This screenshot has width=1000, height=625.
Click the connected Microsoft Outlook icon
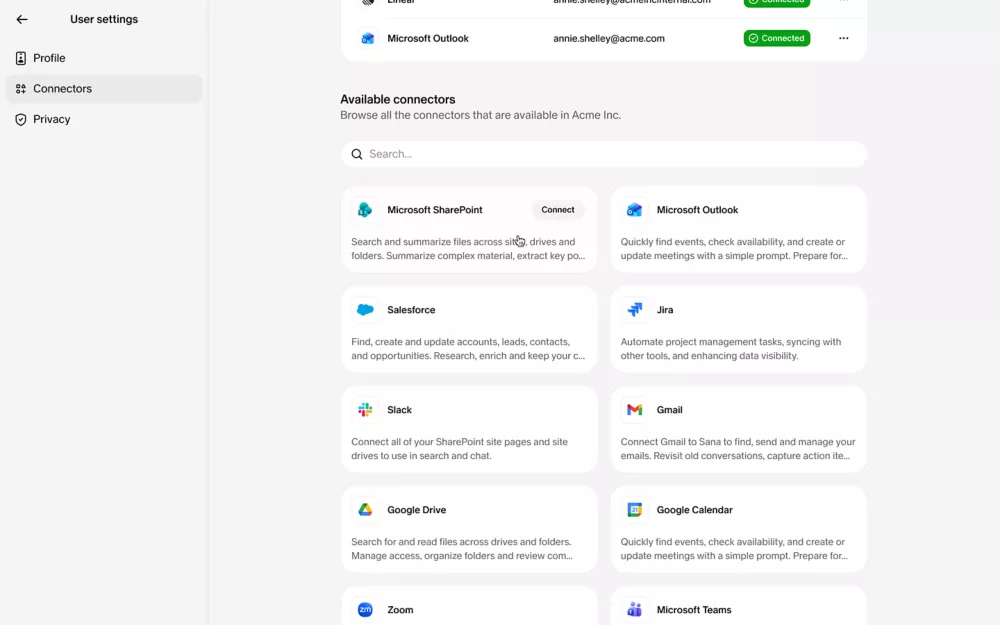coord(367,38)
